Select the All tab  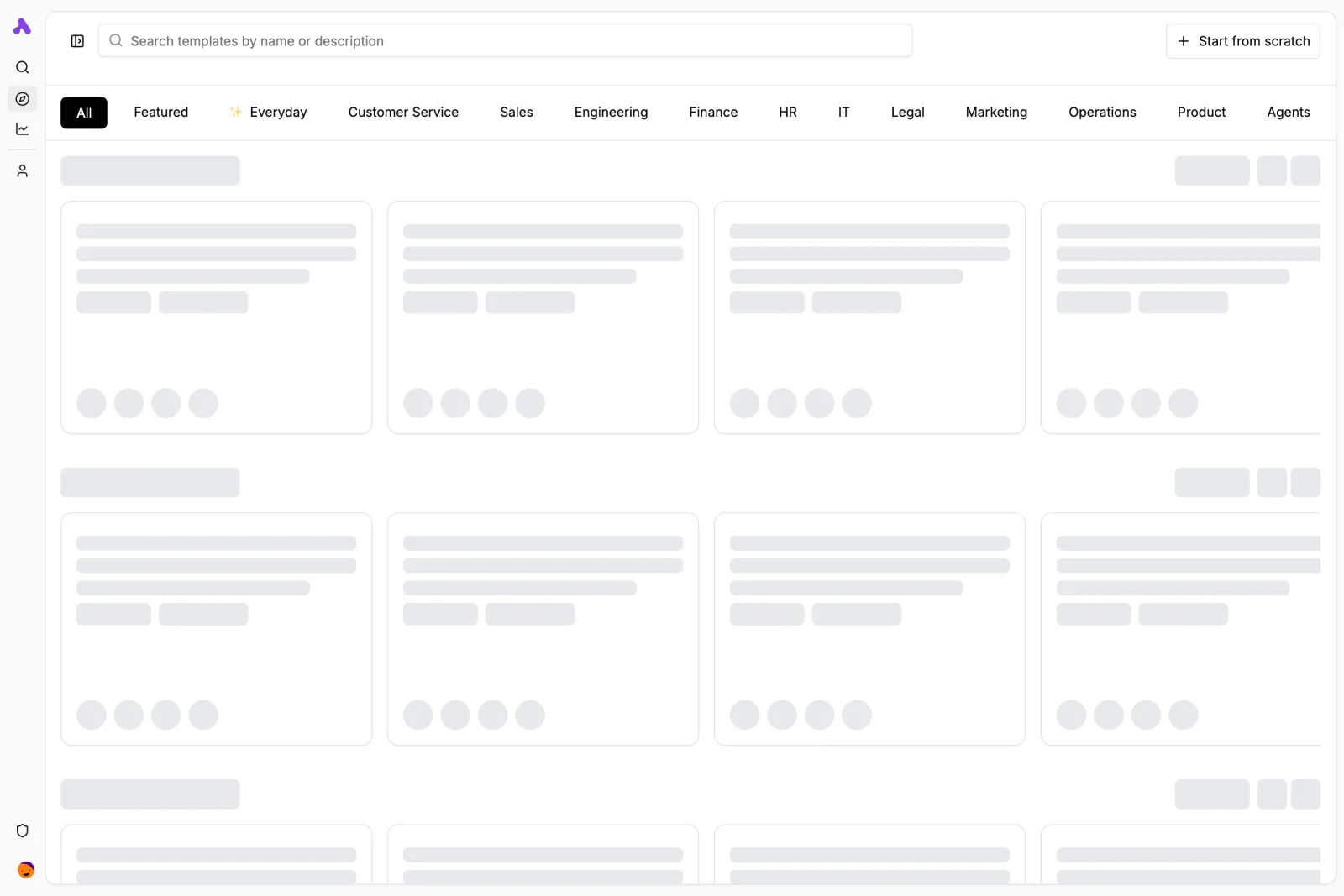[84, 113]
